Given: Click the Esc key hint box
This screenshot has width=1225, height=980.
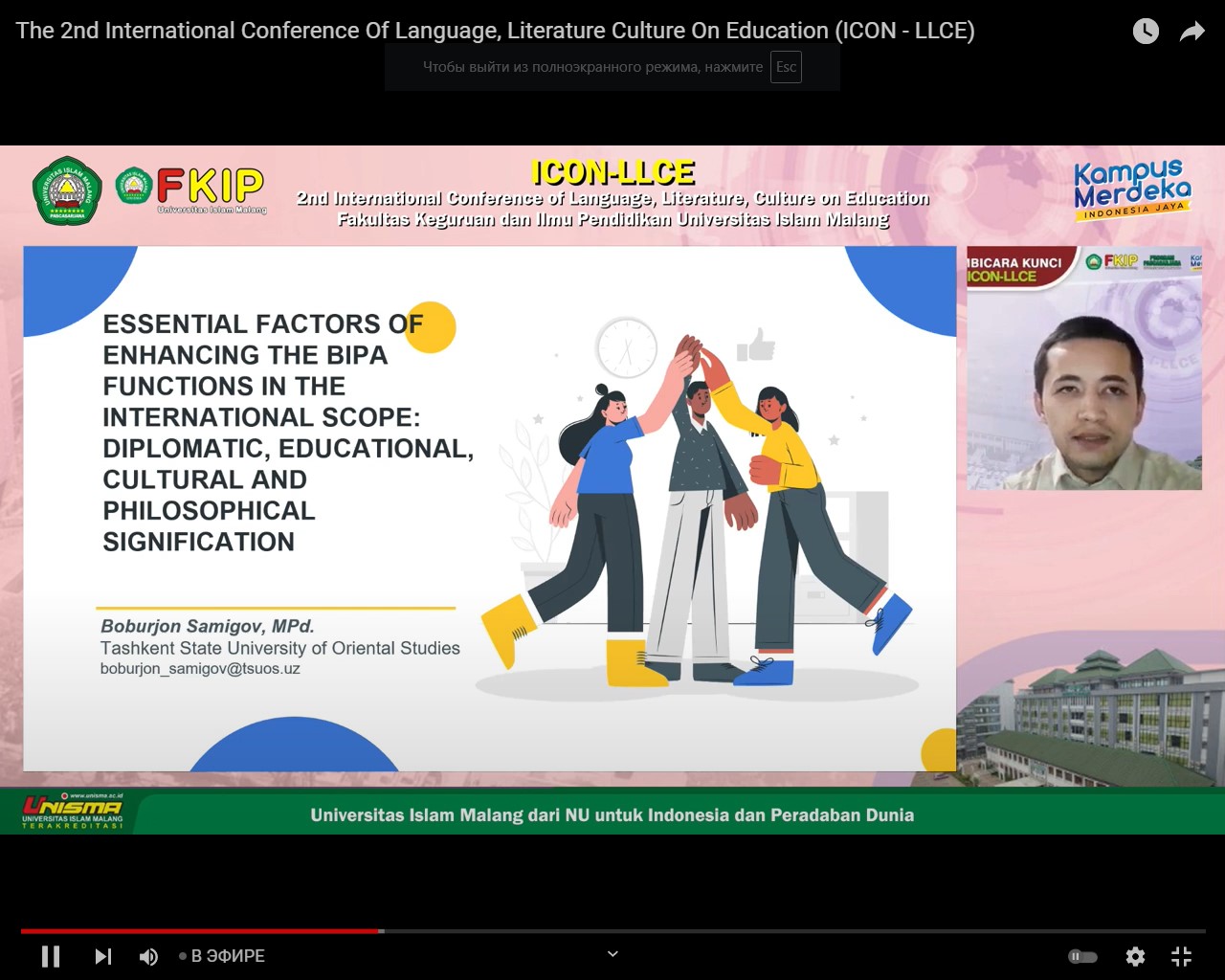Looking at the screenshot, I should (786, 67).
